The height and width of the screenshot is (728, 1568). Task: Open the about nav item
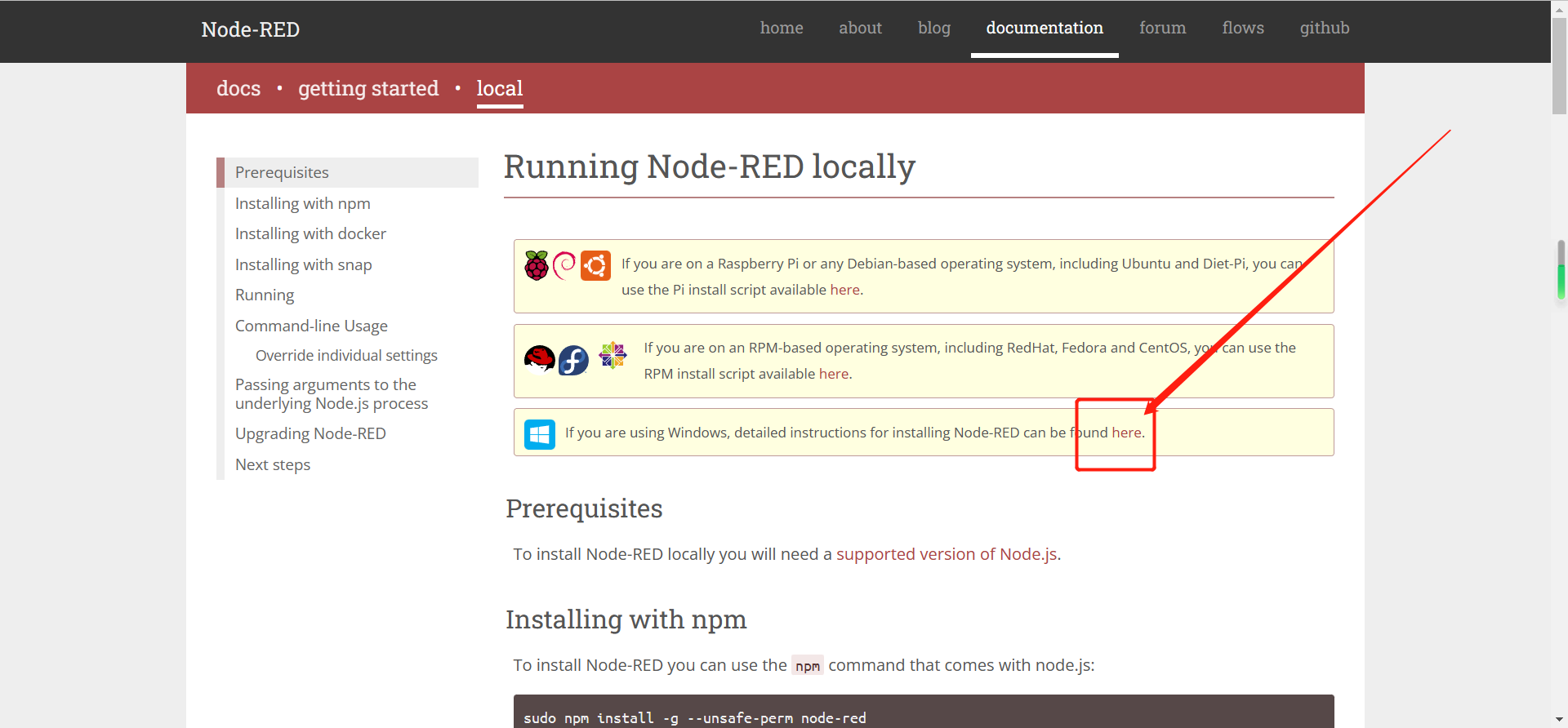[860, 28]
